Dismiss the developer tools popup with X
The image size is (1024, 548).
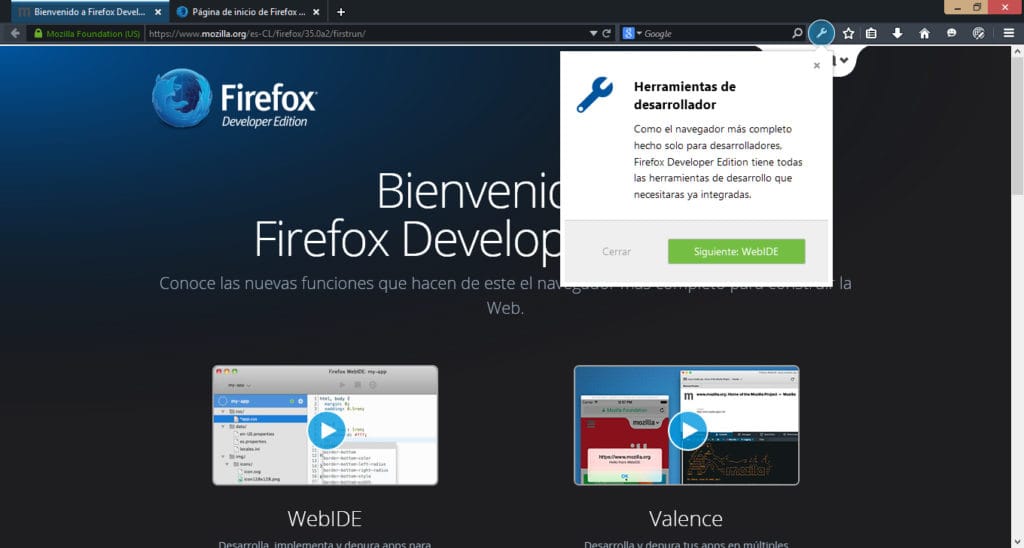(816, 66)
